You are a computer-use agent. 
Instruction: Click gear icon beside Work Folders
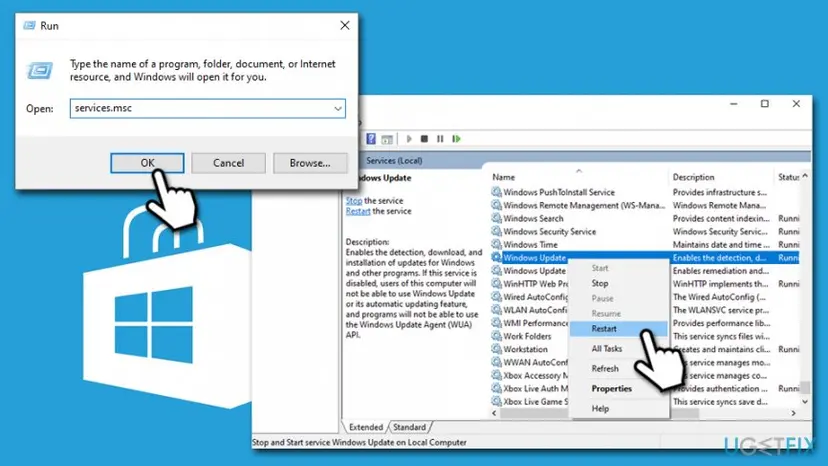click(x=496, y=335)
